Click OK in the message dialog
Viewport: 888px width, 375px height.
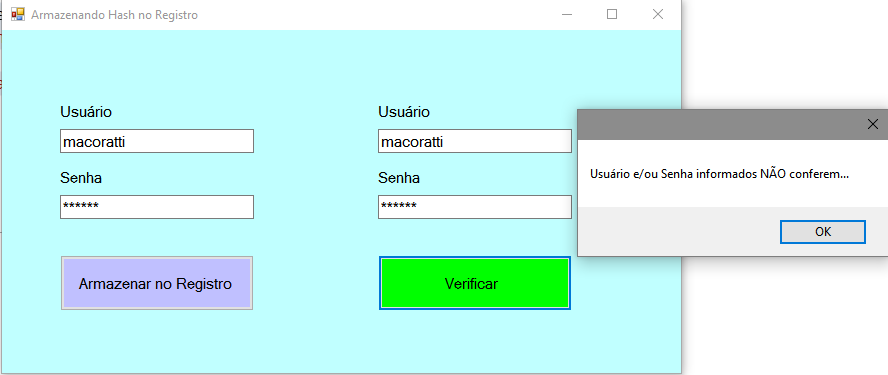[822, 232]
